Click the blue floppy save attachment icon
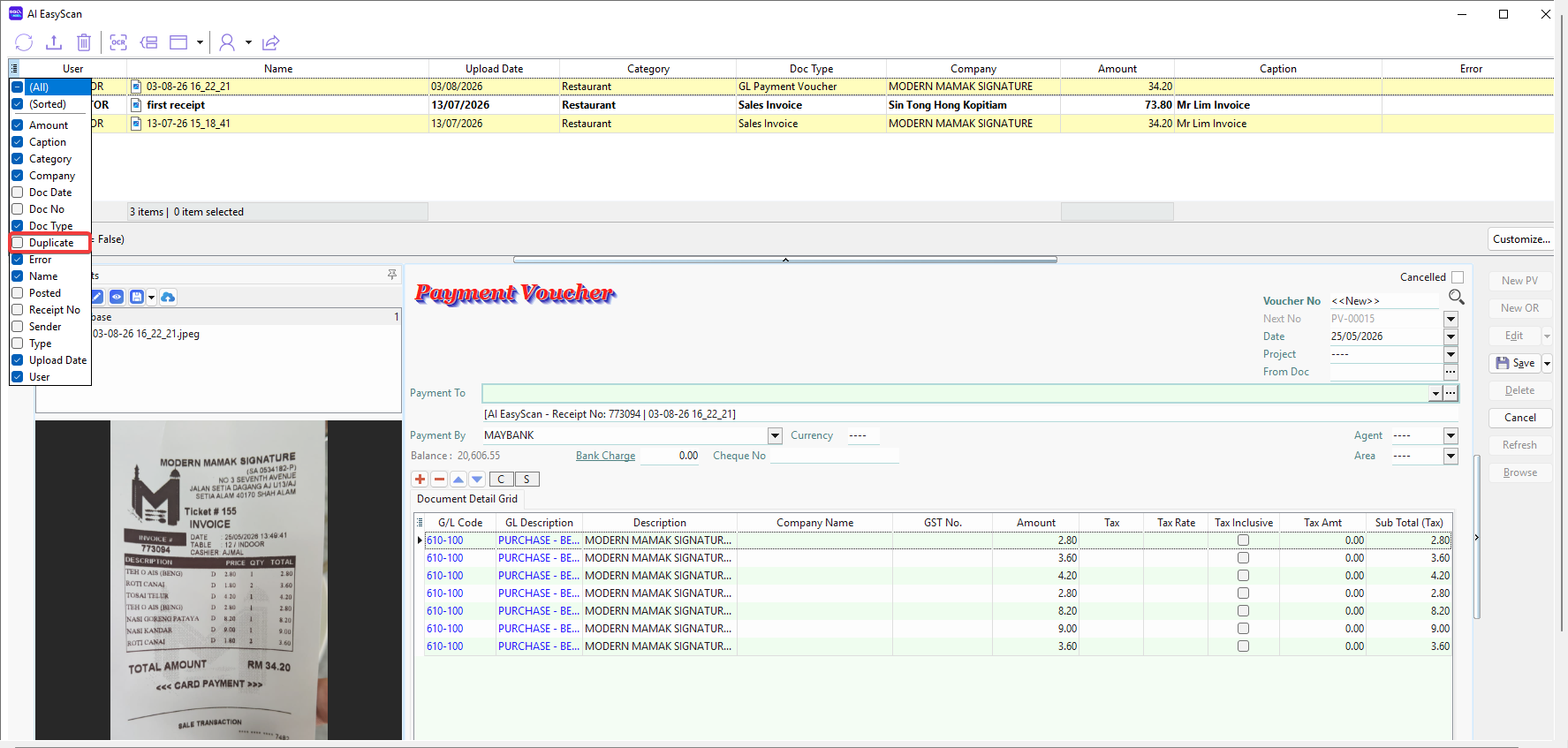The image size is (1568, 748). [137, 297]
